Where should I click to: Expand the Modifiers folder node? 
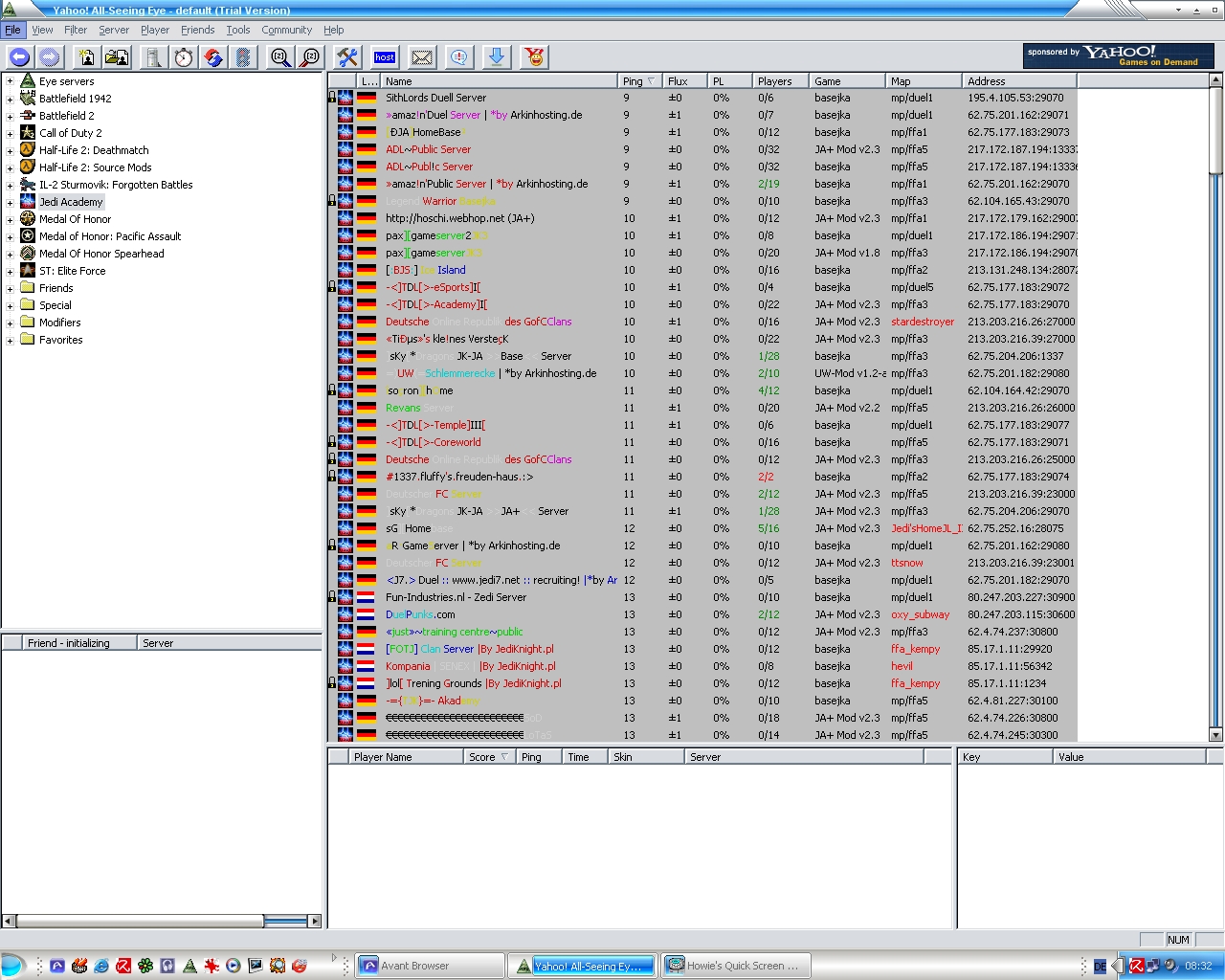coord(10,323)
